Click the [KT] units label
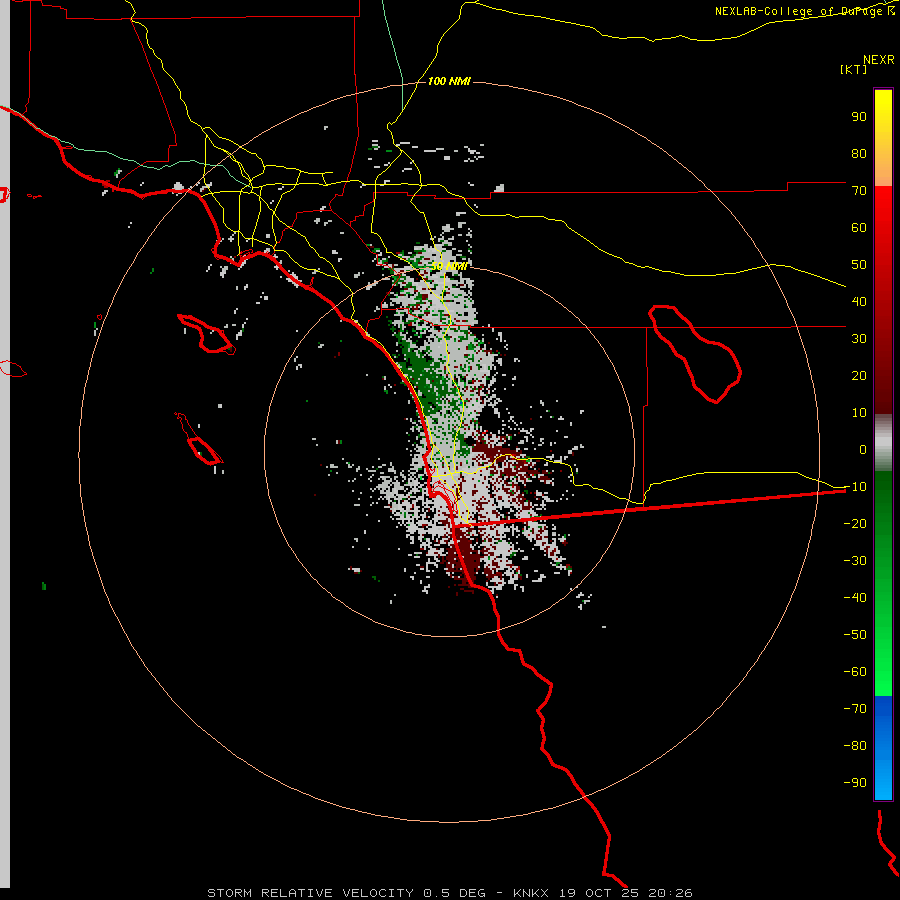The width and height of the screenshot is (900, 900). (854, 69)
